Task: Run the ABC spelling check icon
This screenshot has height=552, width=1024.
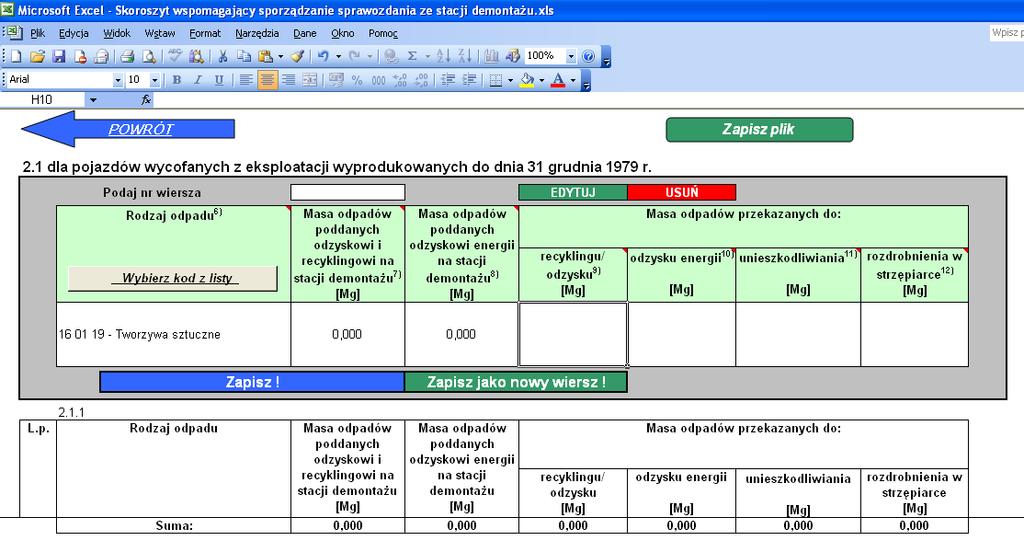Action: [174, 57]
